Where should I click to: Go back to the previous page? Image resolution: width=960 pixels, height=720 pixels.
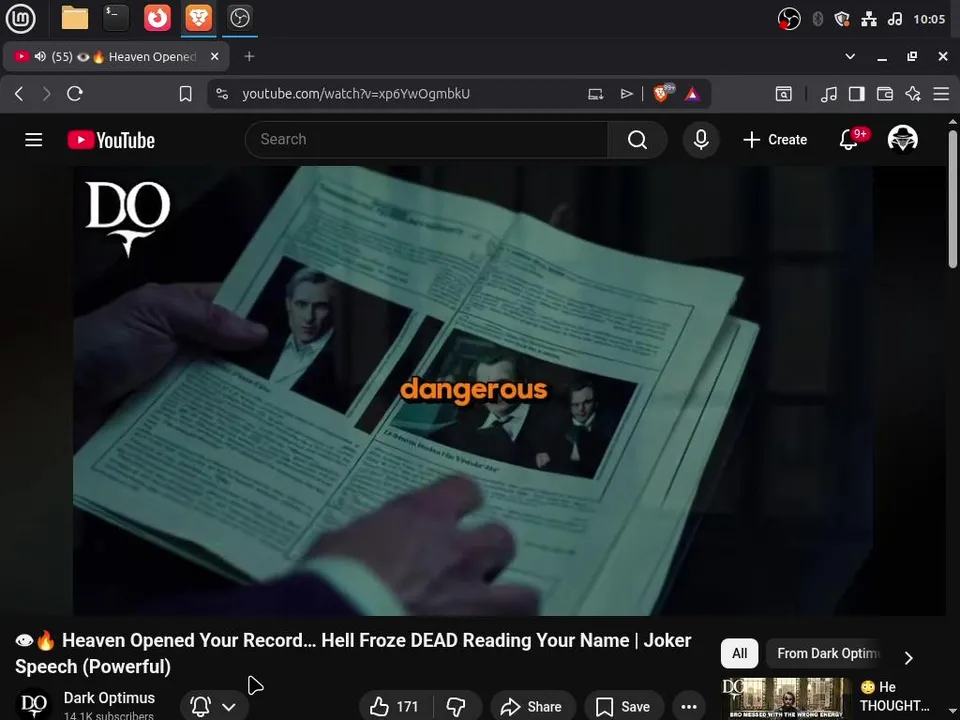point(19,94)
